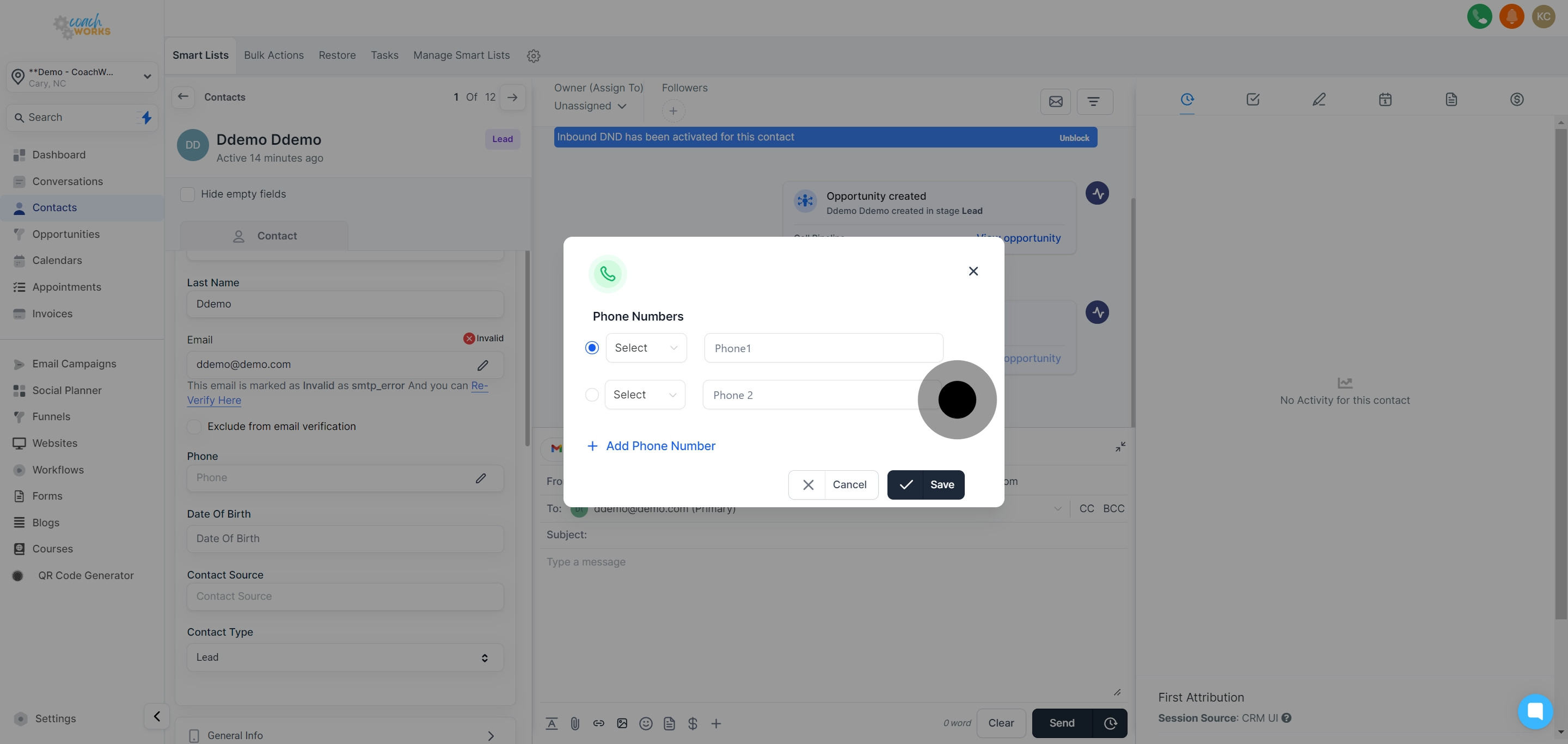Image resolution: width=1568 pixels, height=744 pixels.
Task: Open the calendar appointments panel icon
Action: tap(1385, 99)
